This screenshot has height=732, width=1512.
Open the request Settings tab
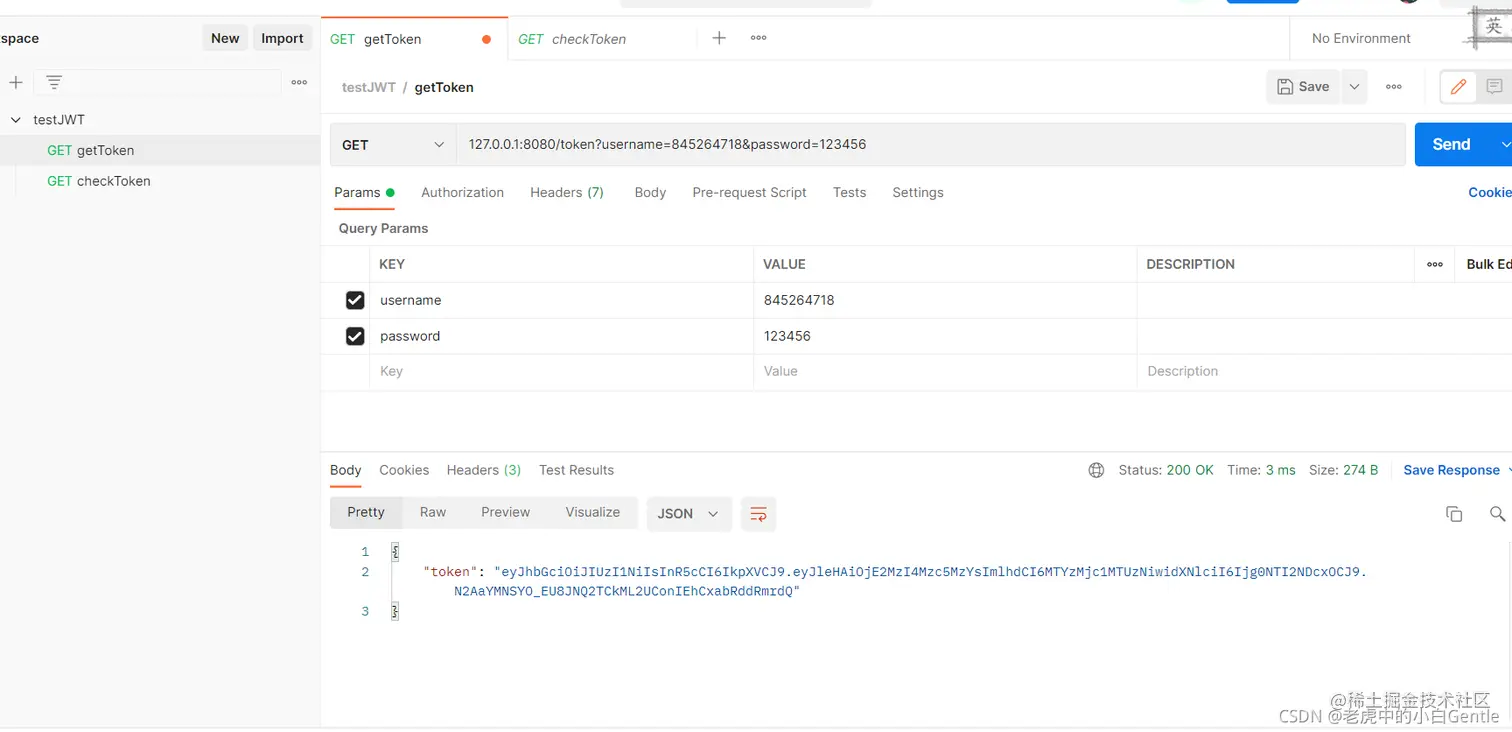[917, 192]
